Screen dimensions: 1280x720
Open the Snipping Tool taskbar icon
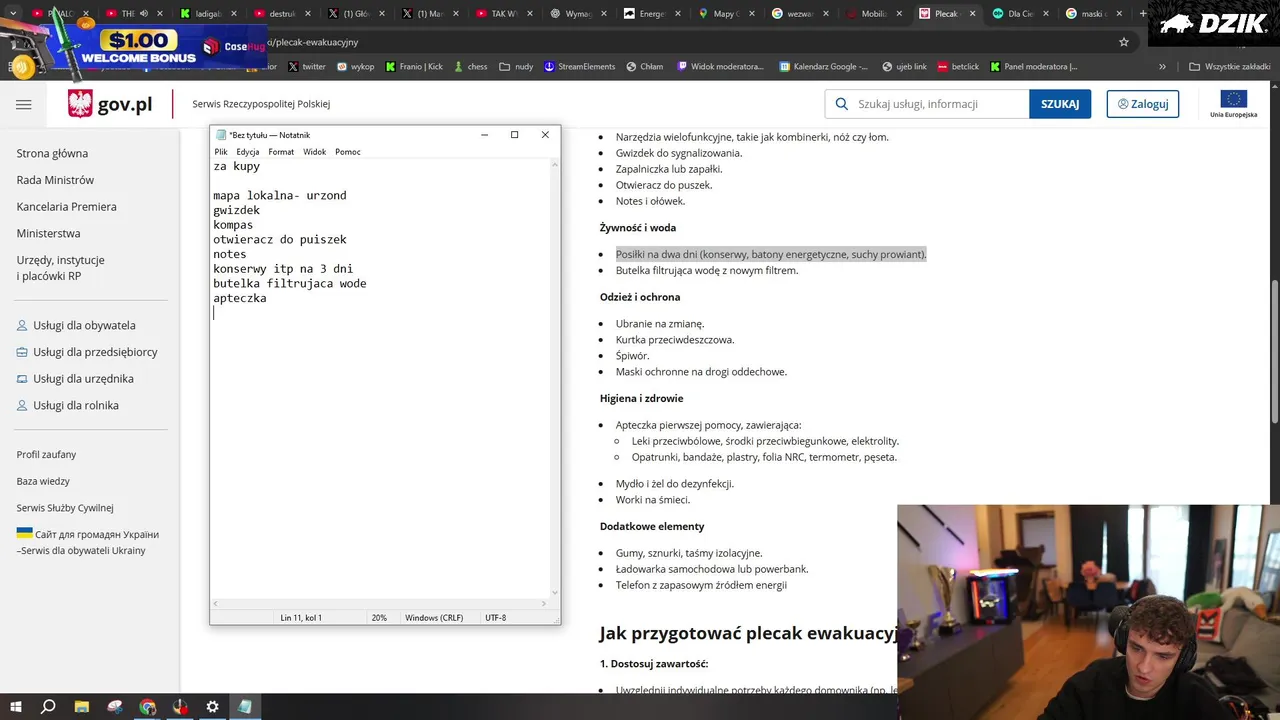(115, 707)
